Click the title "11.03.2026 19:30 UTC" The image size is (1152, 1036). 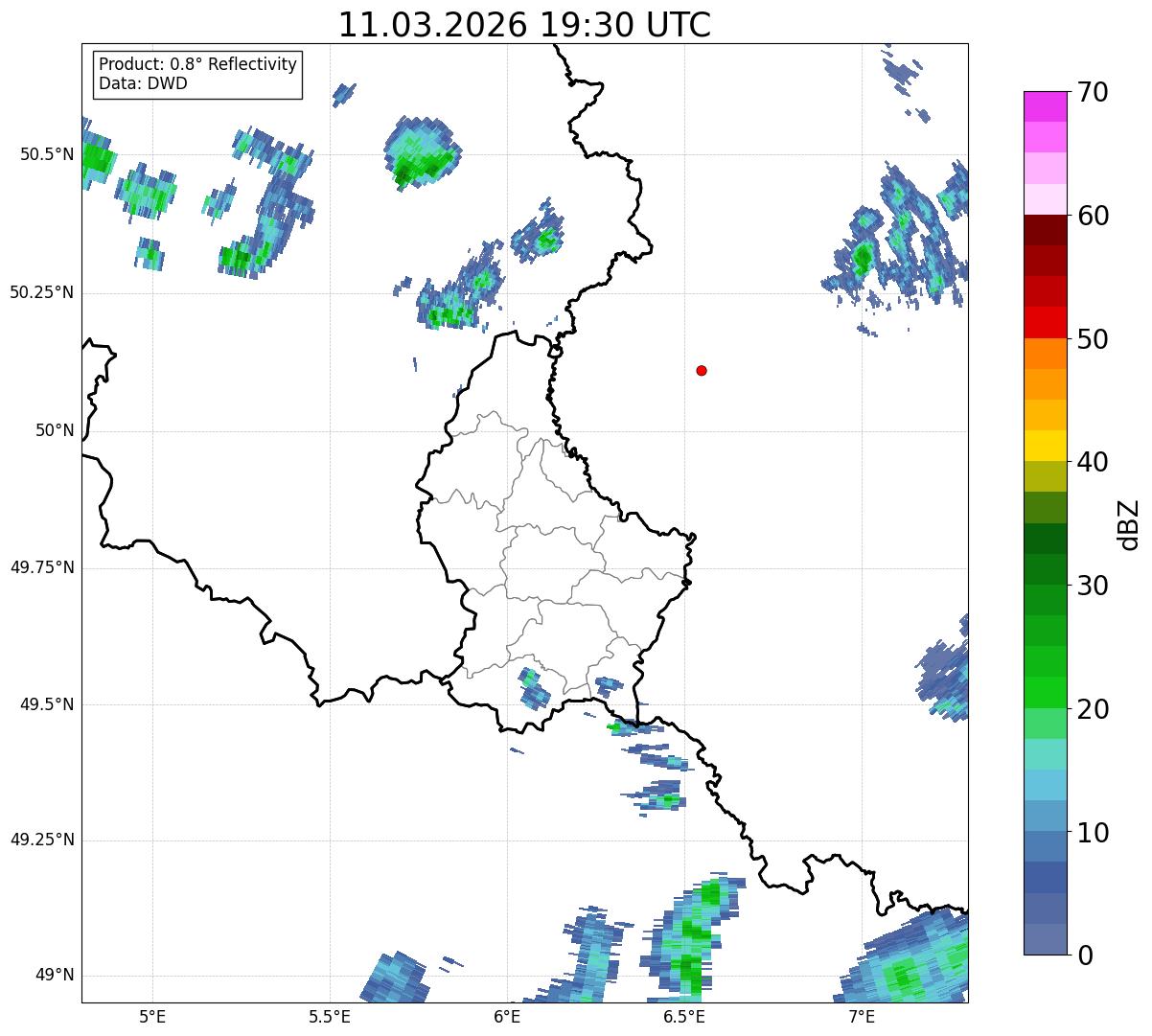click(x=524, y=25)
